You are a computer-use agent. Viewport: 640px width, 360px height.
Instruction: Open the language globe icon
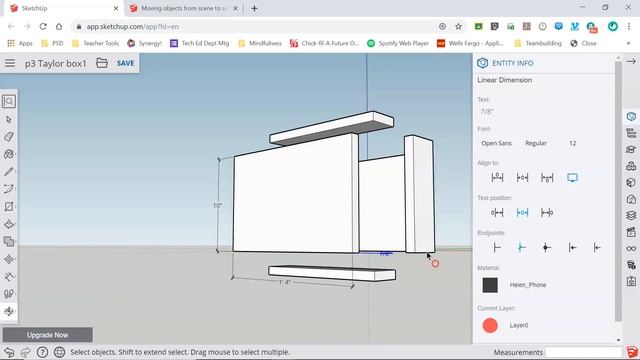[x=60, y=352]
